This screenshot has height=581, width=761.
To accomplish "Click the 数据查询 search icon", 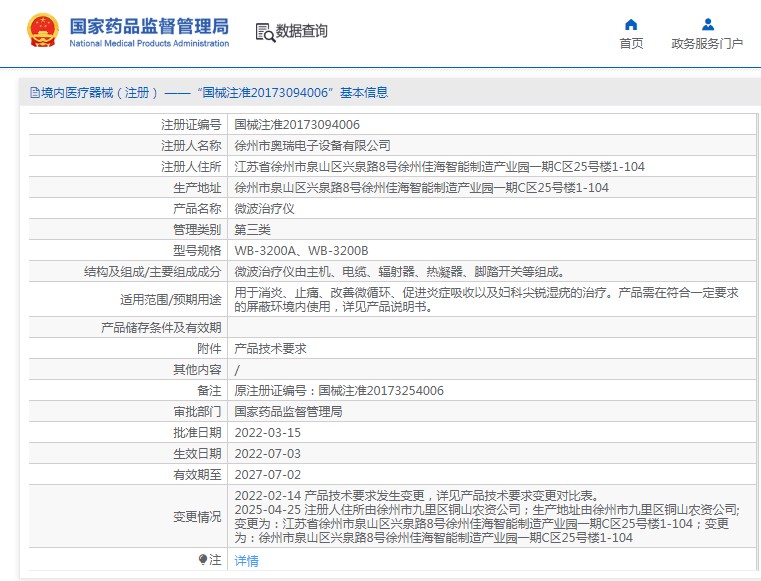I will (264, 32).
